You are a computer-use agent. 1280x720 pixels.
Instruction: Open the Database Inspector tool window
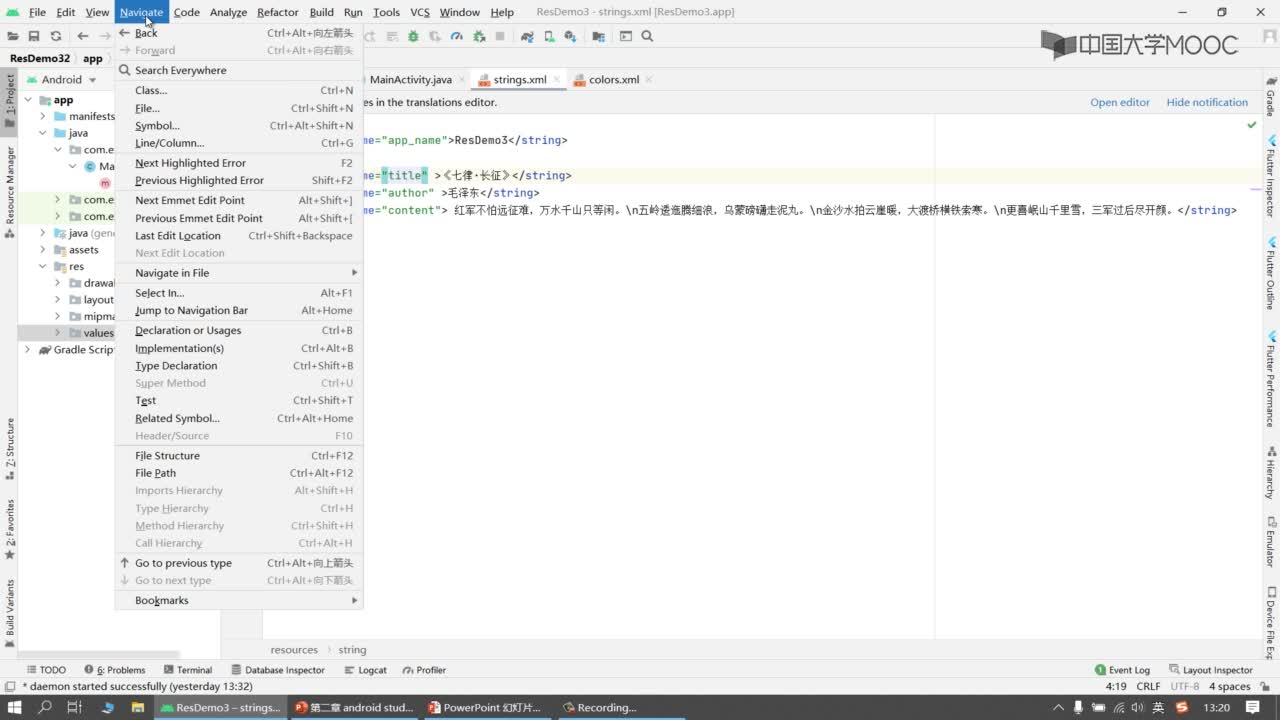[x=277, y=670]
